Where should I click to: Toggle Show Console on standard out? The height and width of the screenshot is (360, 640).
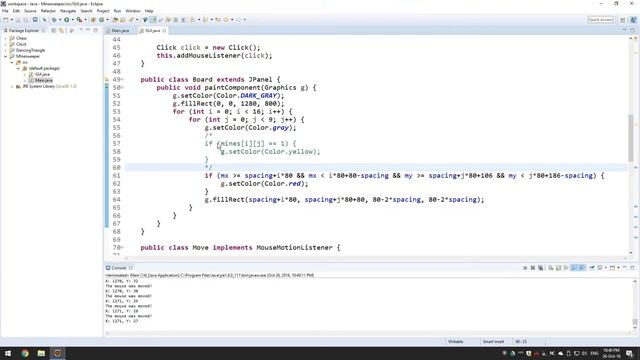(574, 268)
